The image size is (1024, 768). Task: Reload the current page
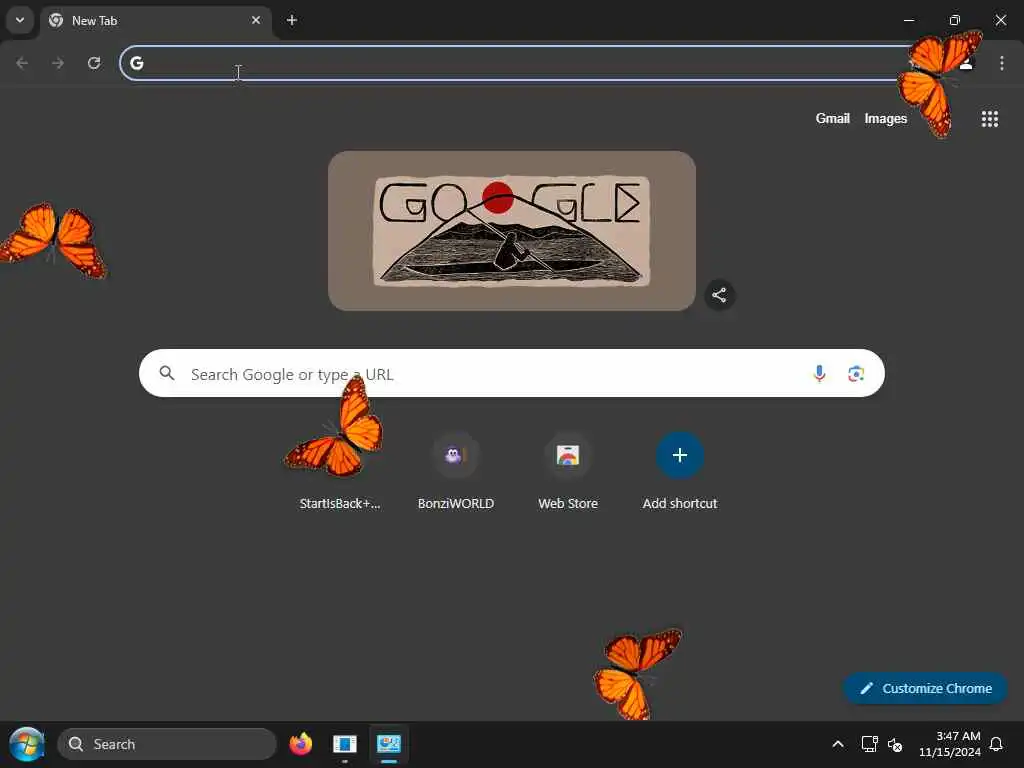[94, 63]
